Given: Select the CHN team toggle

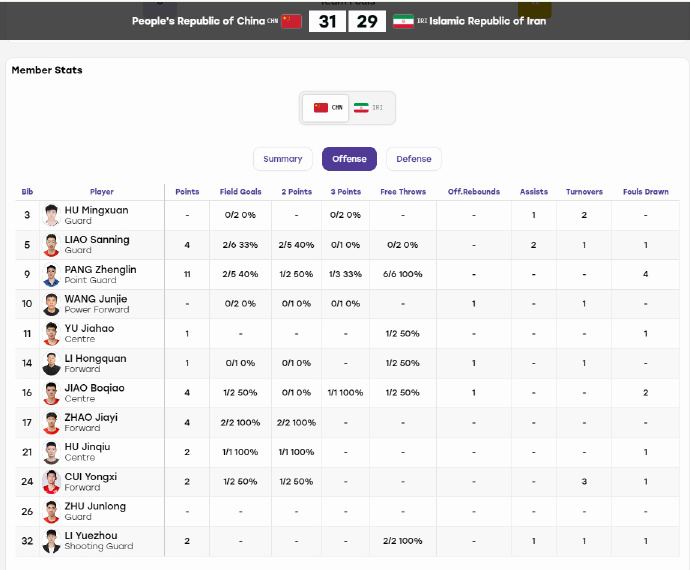Looking at the screenshot, I should (x=326, y=108).
